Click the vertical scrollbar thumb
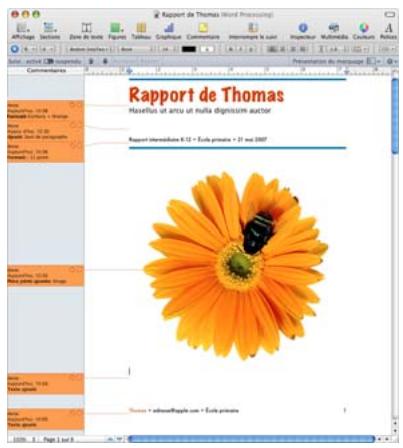This screenshot has height=448, width=403. [x=395, y=116]
